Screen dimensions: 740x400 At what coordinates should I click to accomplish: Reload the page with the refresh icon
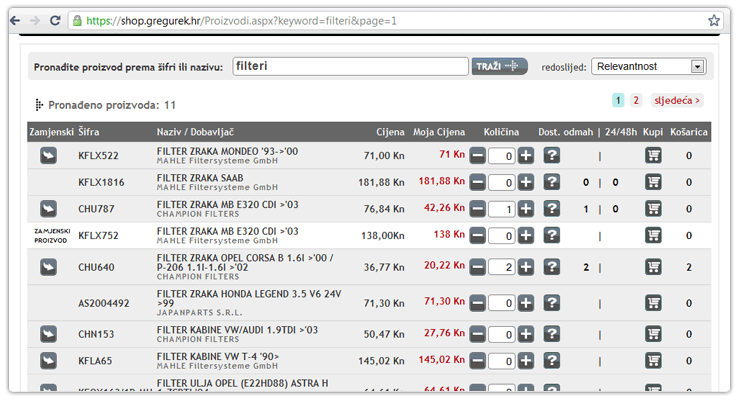pyautogui.click(x=55, y=21)
